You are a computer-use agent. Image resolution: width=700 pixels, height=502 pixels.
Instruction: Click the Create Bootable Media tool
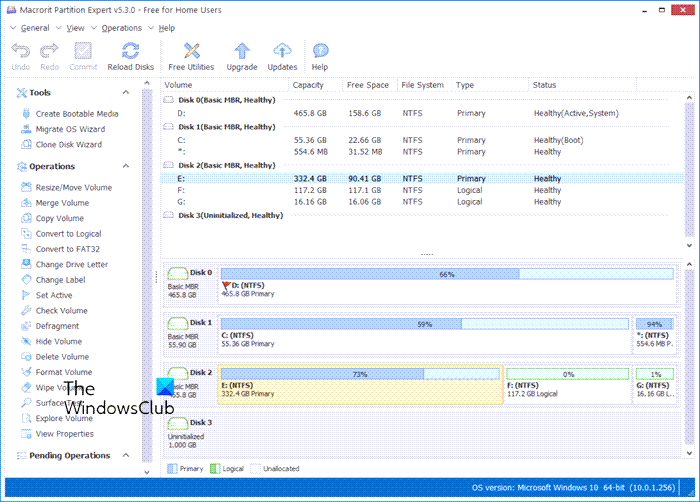point(76,114)
